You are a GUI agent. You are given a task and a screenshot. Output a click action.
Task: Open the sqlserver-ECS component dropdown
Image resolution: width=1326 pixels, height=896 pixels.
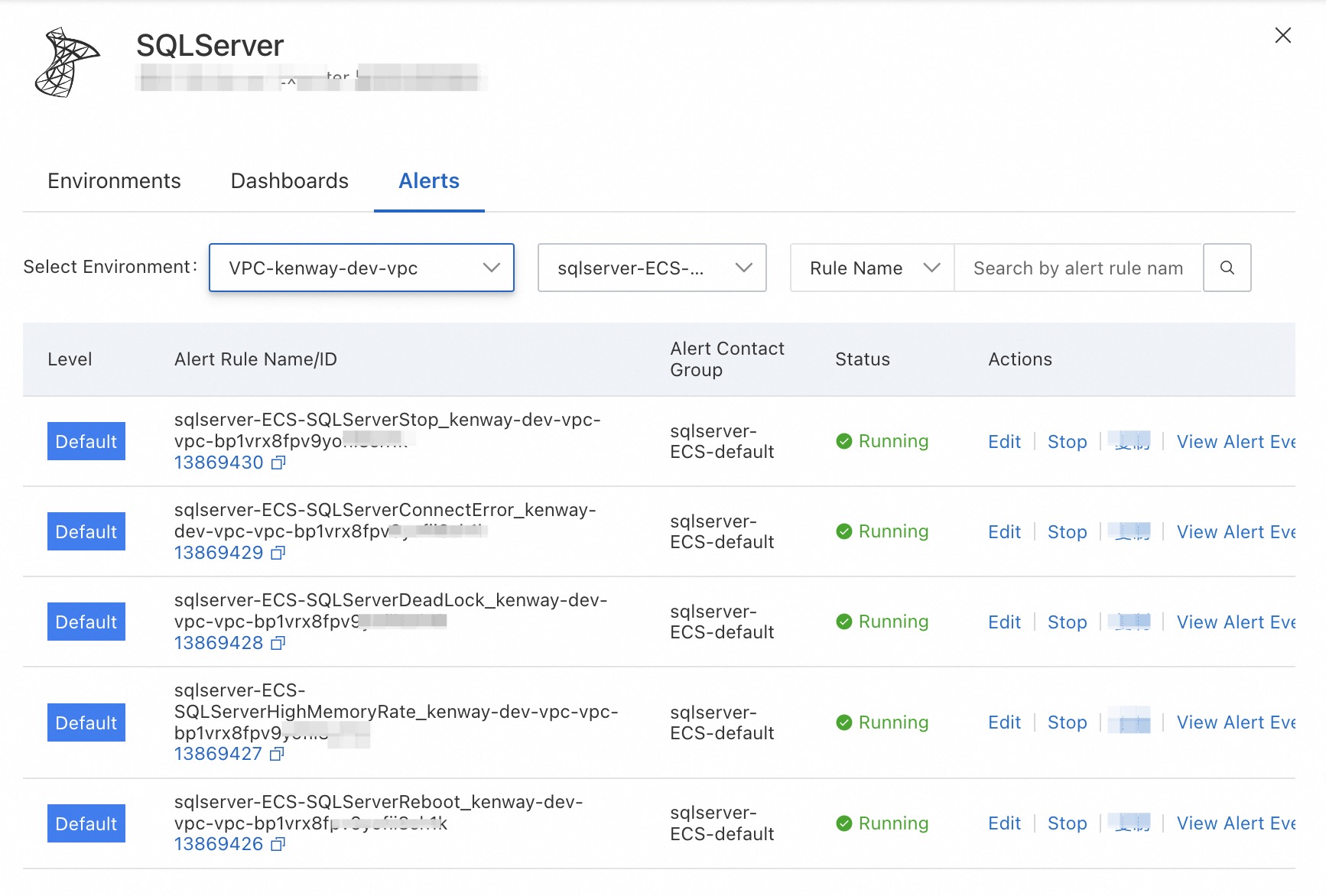[652, 268]
